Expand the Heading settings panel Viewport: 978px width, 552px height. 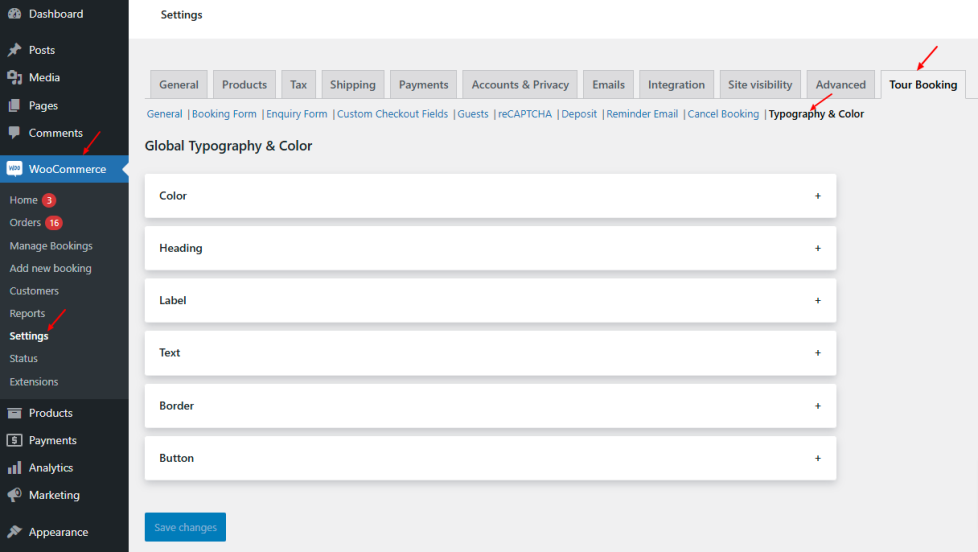[817, 248]
